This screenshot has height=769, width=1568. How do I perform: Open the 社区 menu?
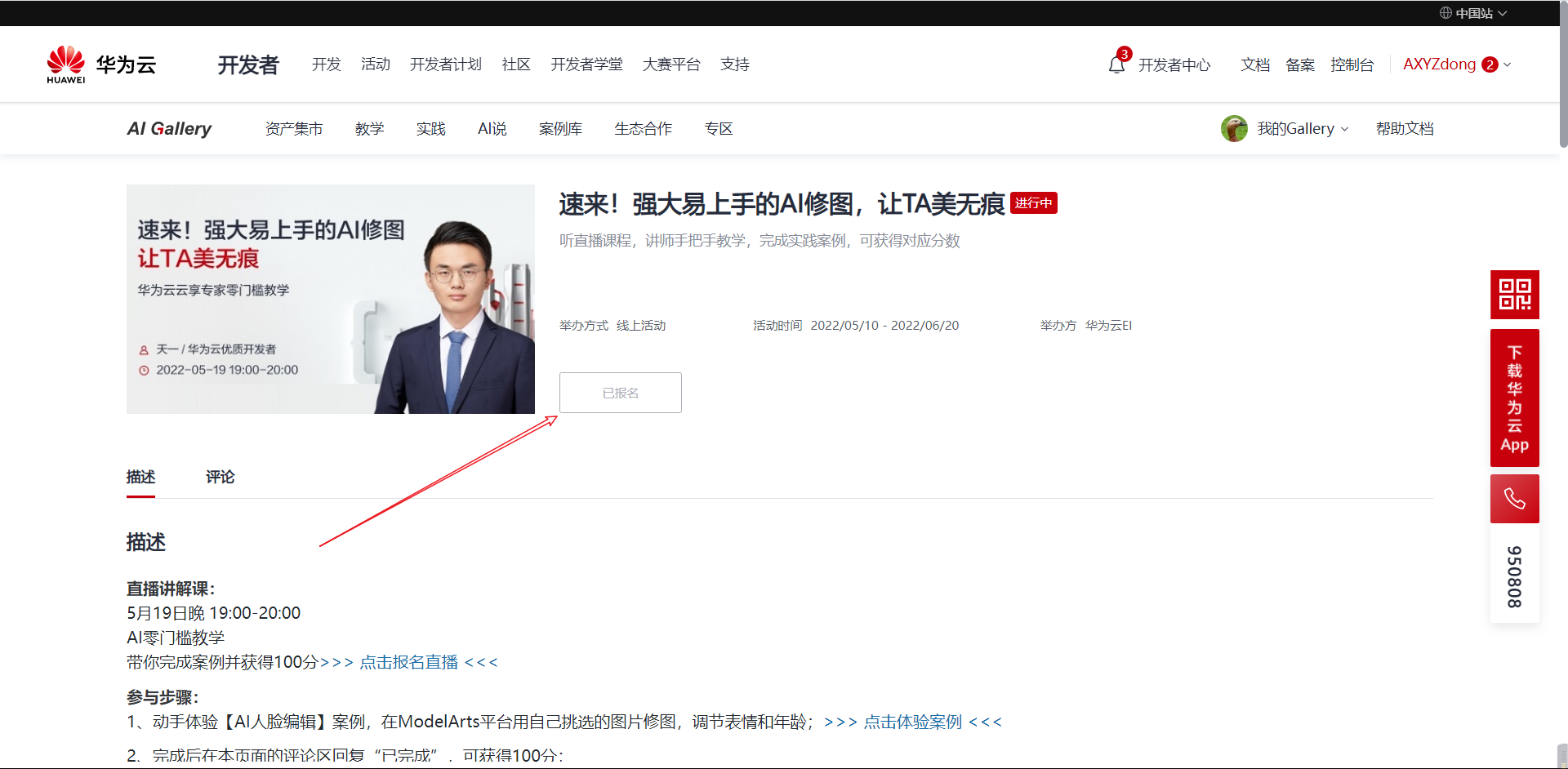tap(516, 64)
